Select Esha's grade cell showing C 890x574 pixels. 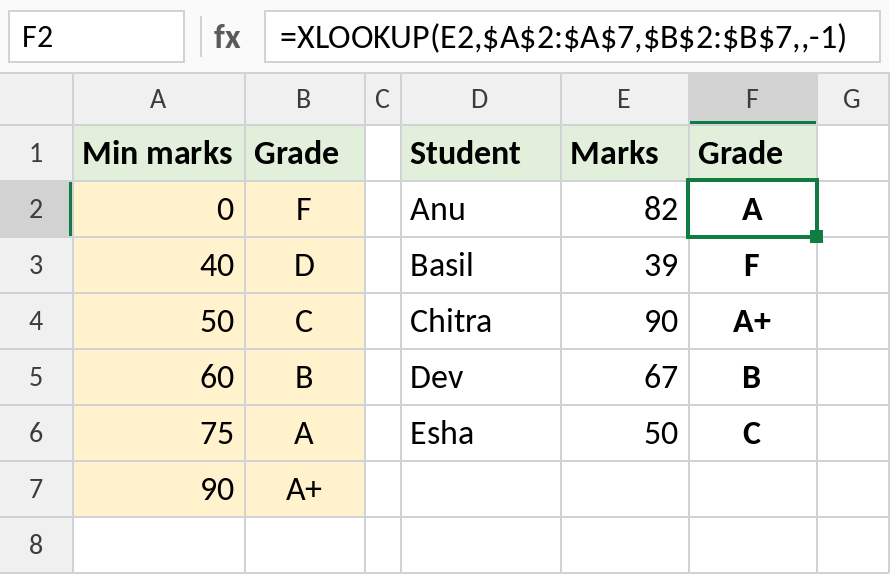point(753,433)
